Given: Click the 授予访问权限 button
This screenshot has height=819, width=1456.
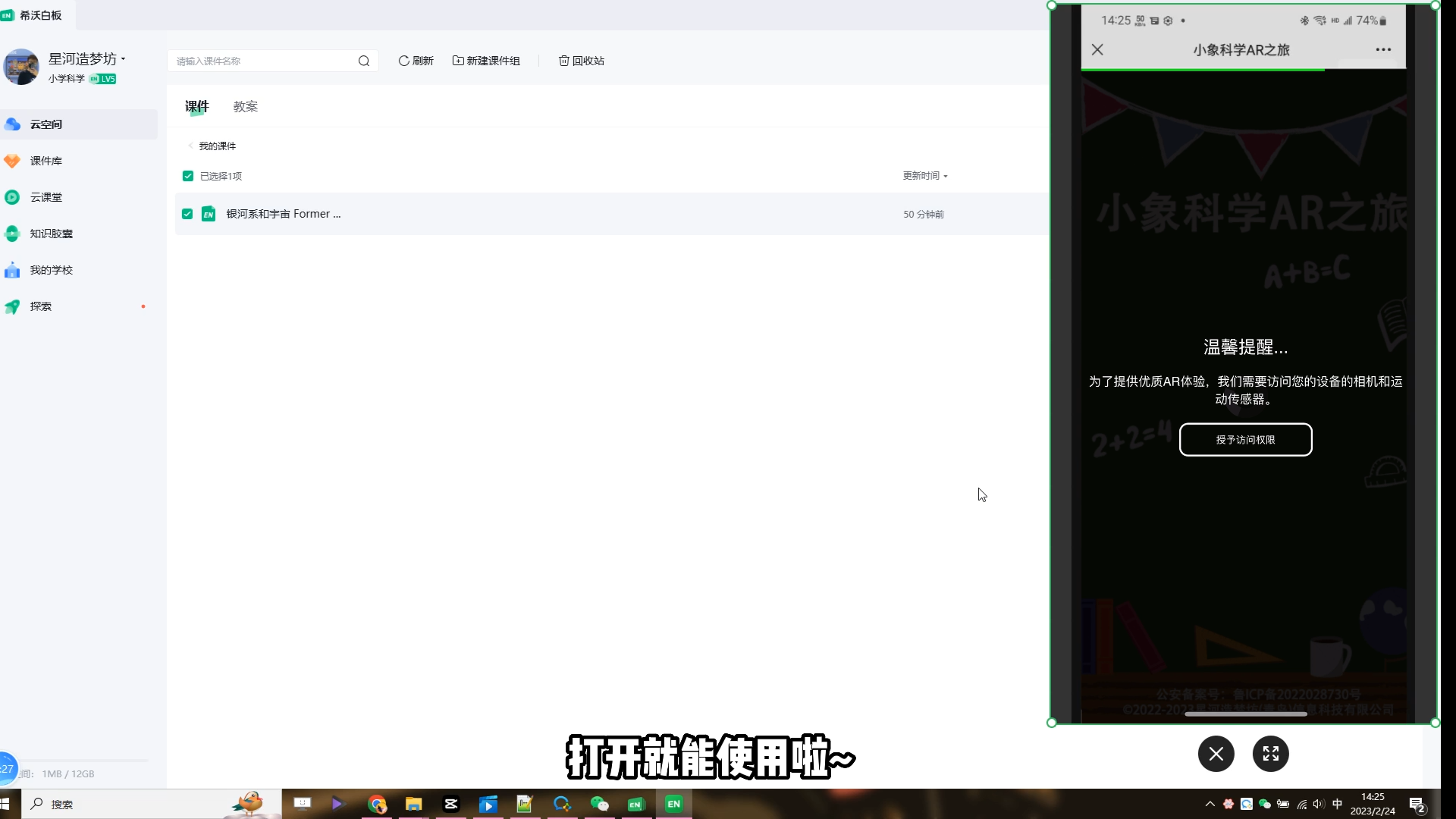Looking at the screenshot, I should point(1245,440).
